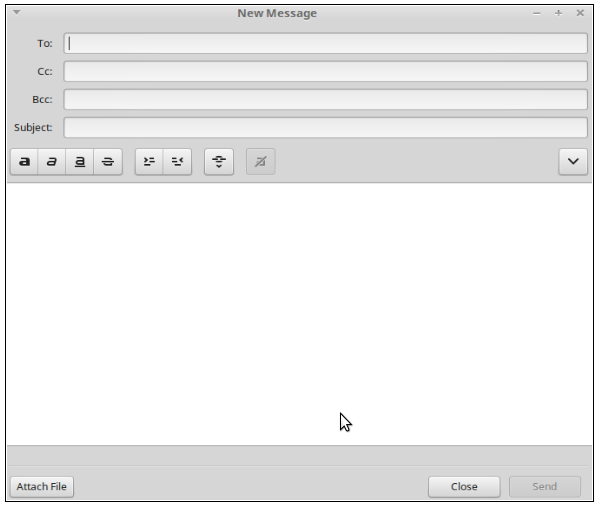Focus the Subject field
Image resolution: width=600 pixels, height=509 pixels.
click(326, 127)
